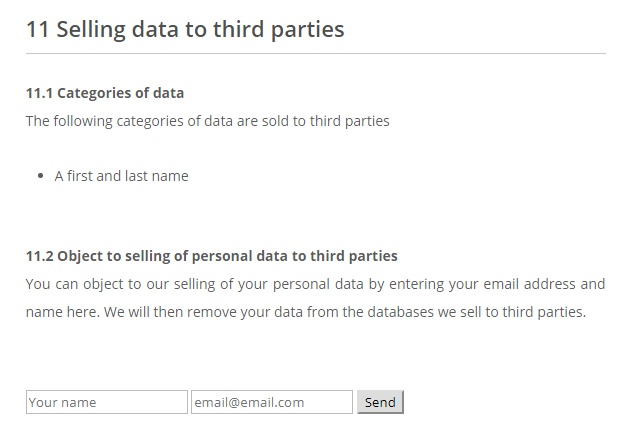
Task: Click the word "parties" in the main heading
Action: pyautogui.click(x=307, y=30)
